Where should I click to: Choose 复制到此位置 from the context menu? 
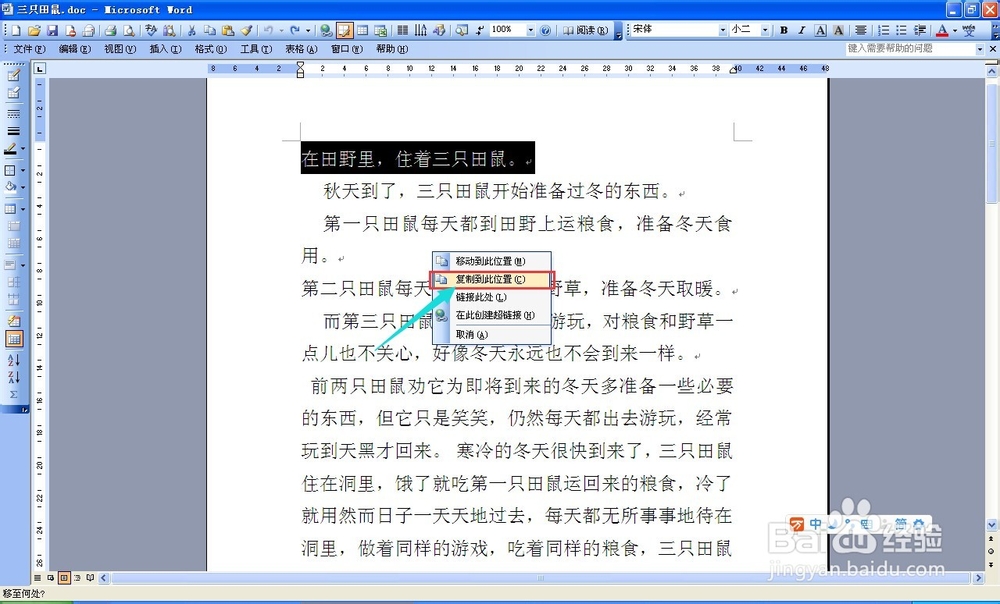tap(490, 278)
